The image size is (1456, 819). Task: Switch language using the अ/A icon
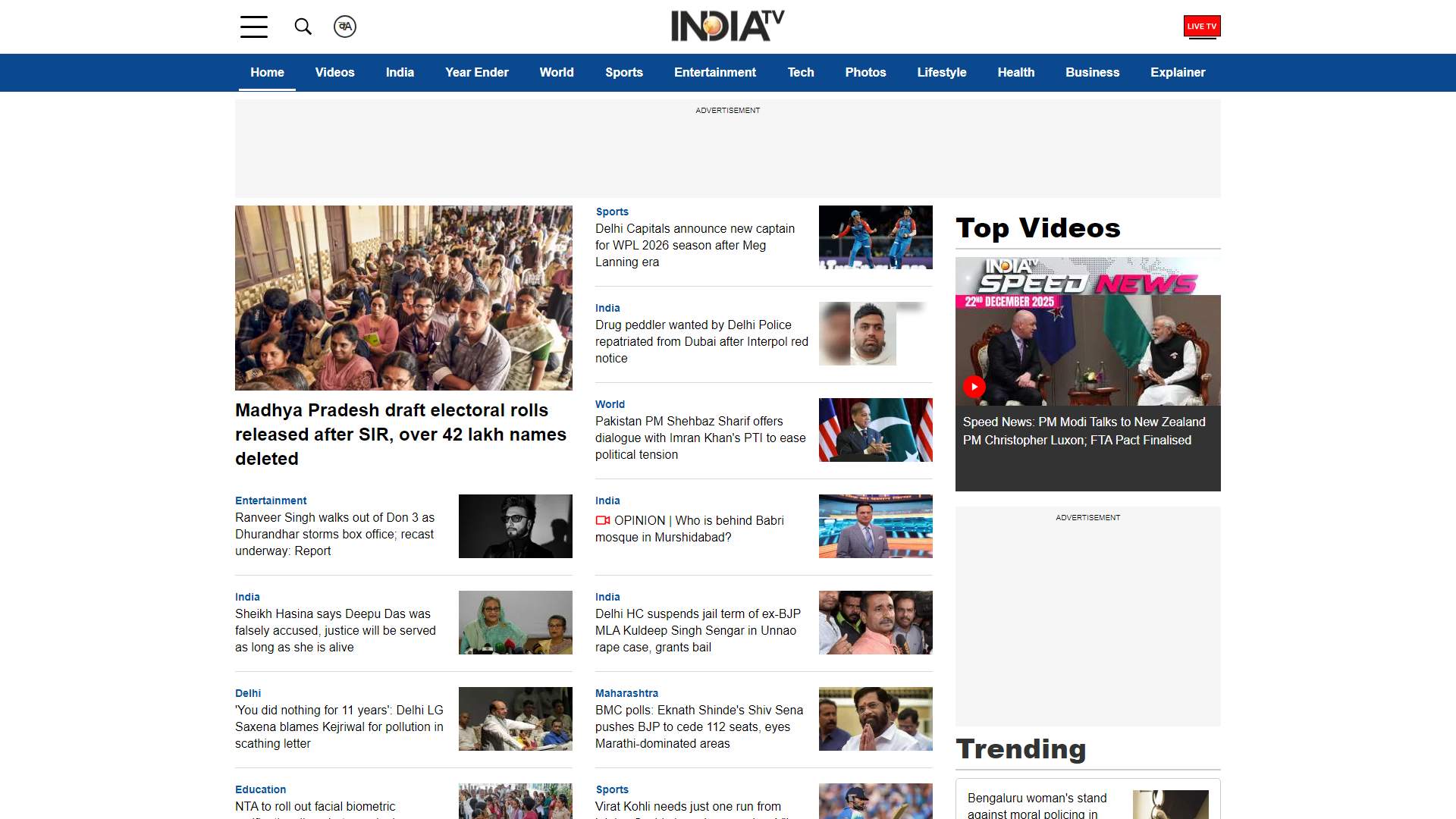coord(344,27)
